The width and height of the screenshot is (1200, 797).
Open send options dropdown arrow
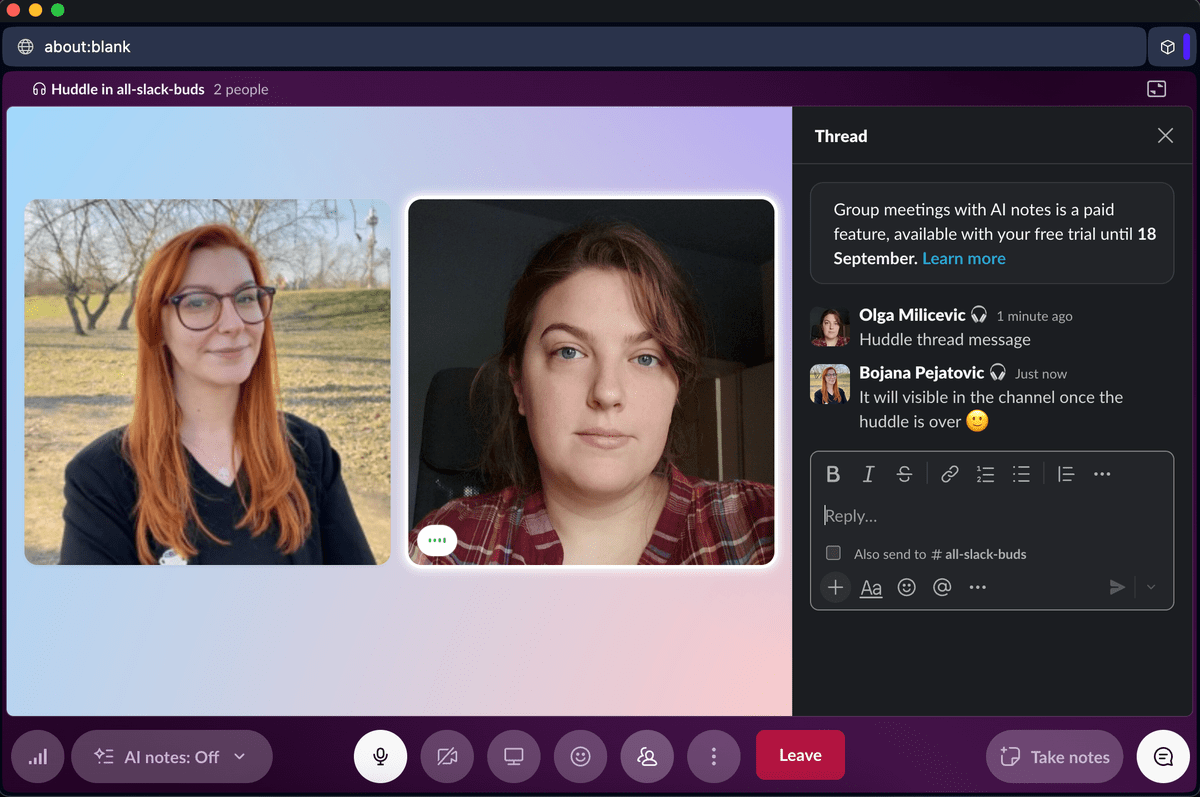[1151, 588]
